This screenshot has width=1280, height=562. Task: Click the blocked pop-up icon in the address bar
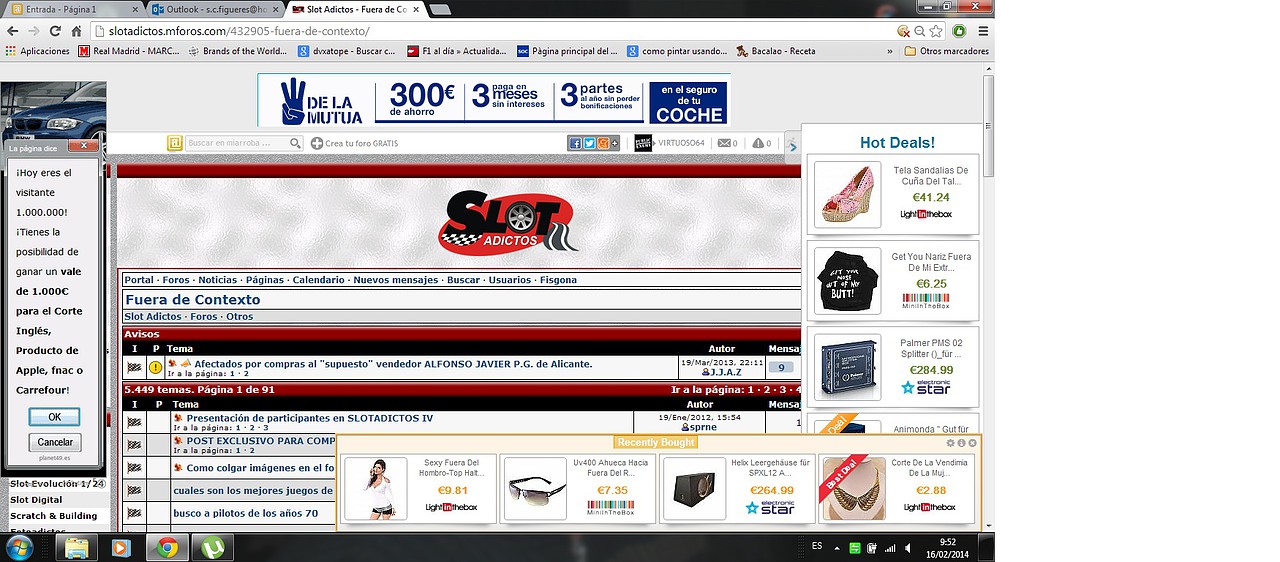pos(904,31)
